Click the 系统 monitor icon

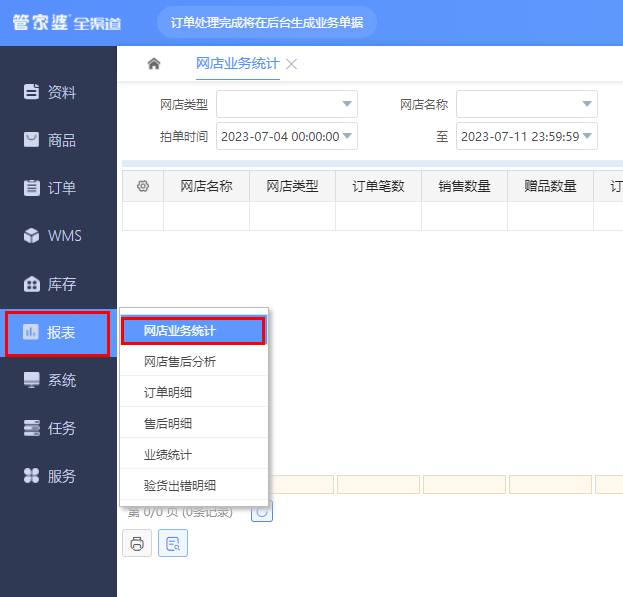point(31,380)
